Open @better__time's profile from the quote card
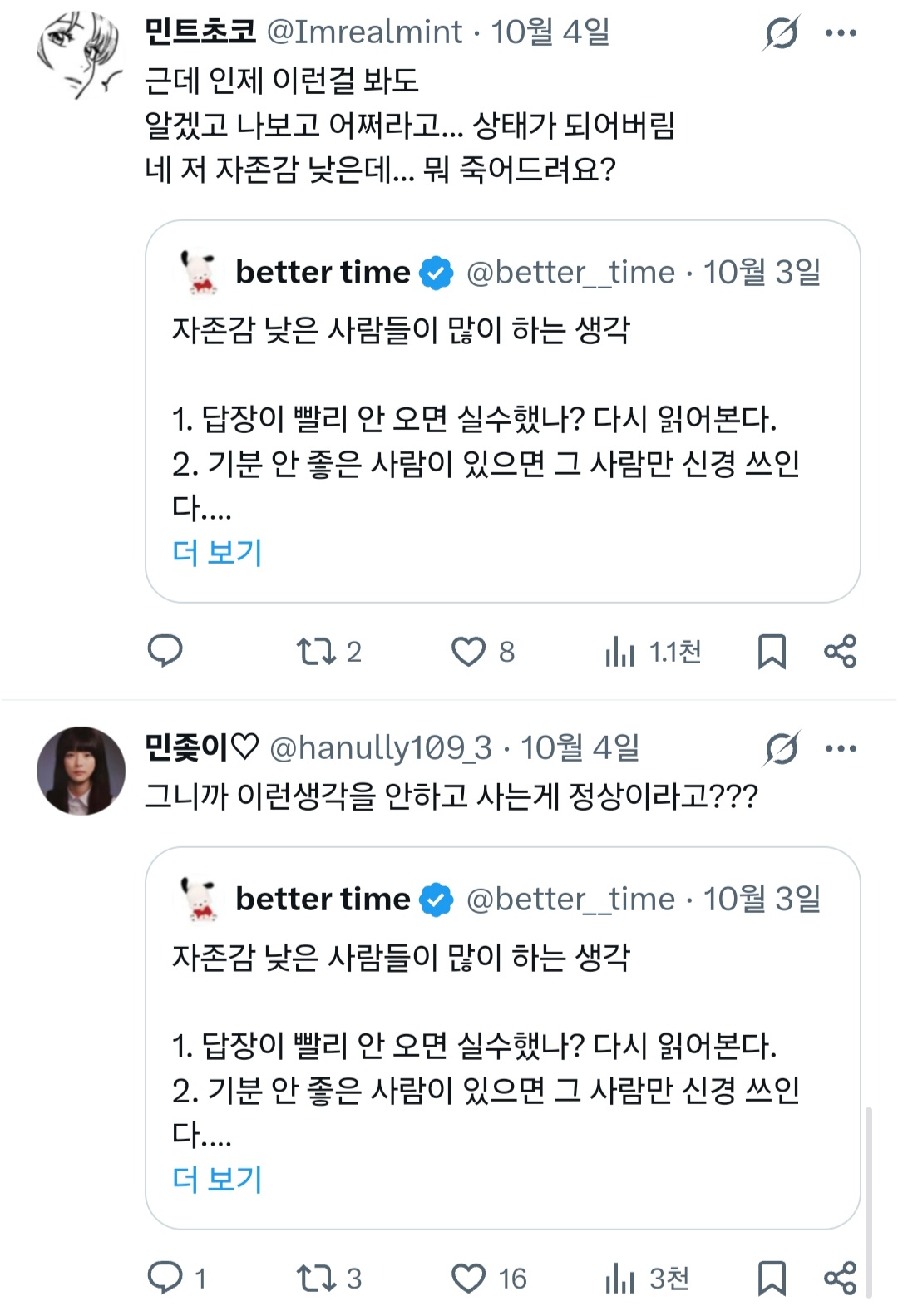 pyautogui.click(x=570, y=272)
